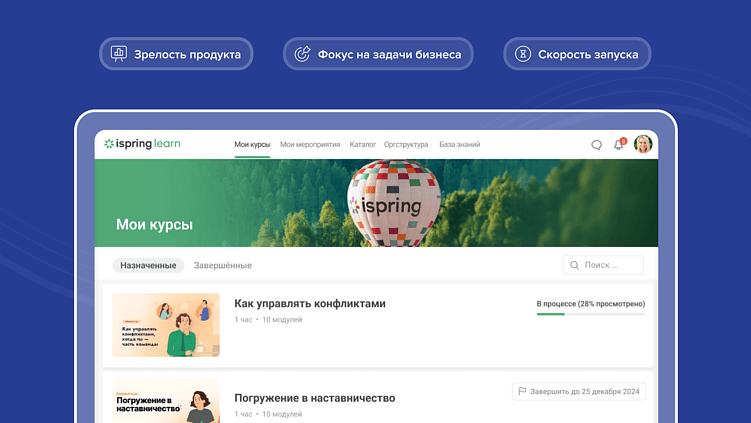Switch to Мои курсы tab

pyautogui.click(x=252, y=145)
